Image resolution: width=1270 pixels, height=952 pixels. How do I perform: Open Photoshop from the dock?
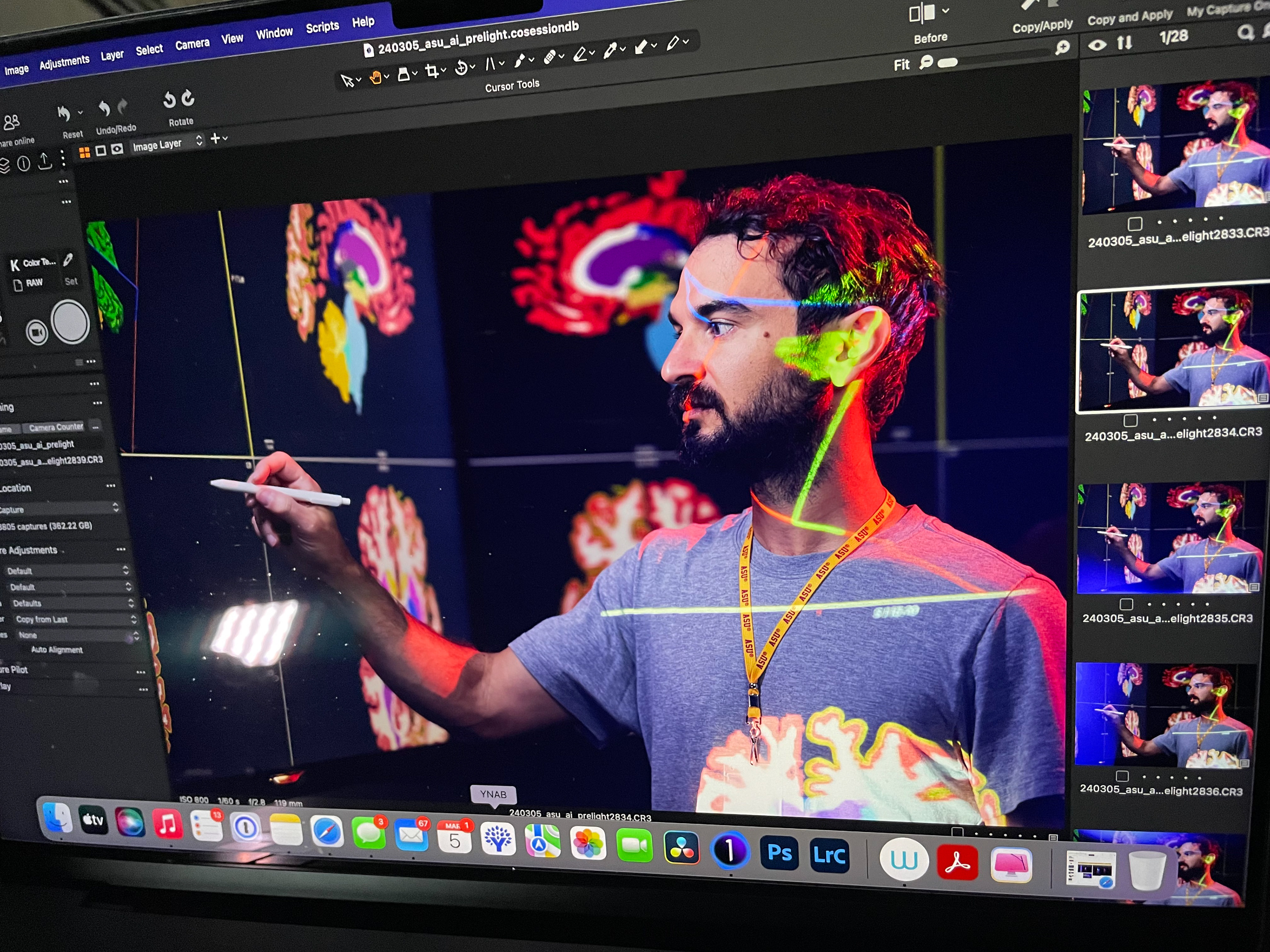point(779,853)
